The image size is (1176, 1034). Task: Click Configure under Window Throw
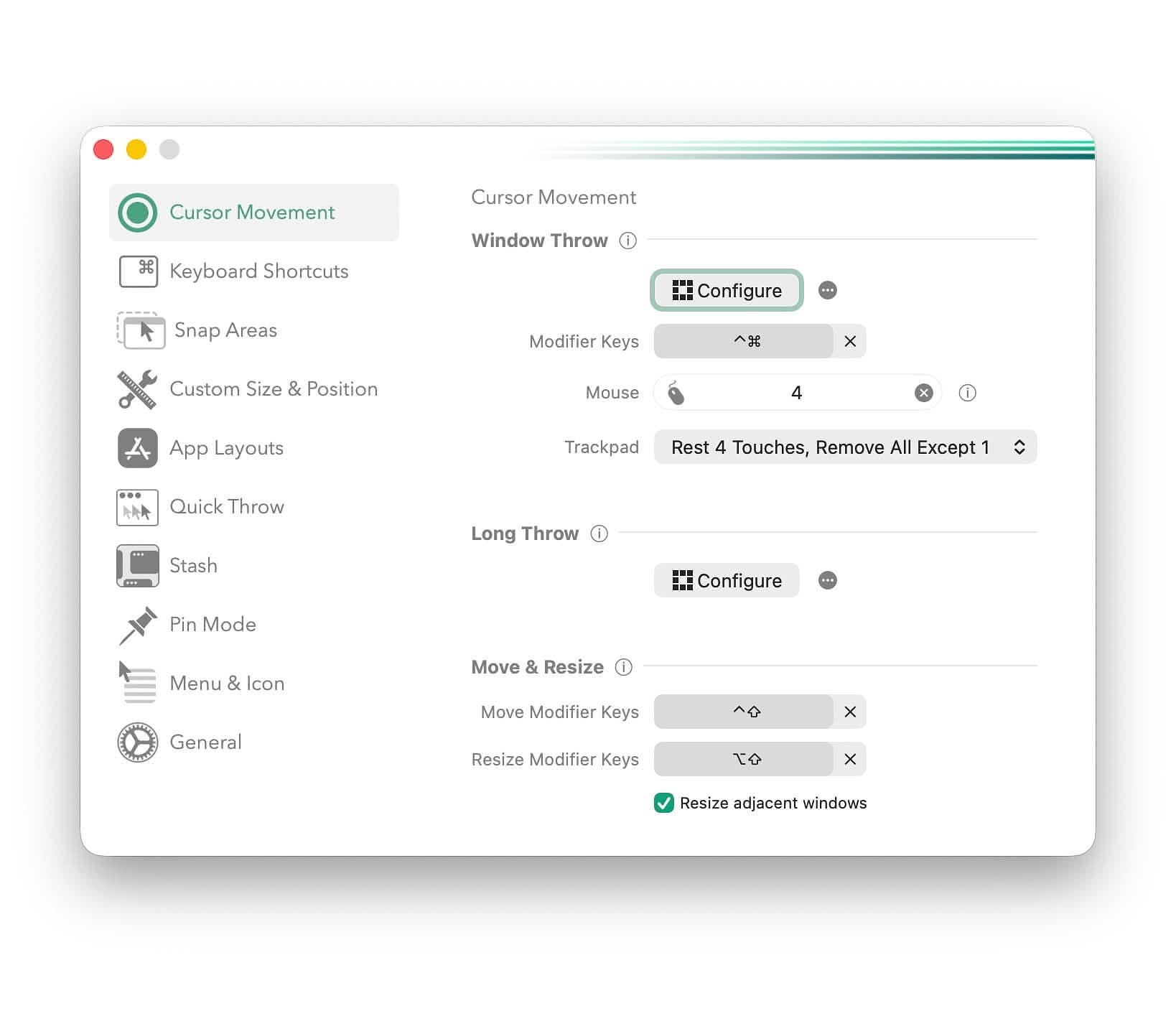pos(726,290)
